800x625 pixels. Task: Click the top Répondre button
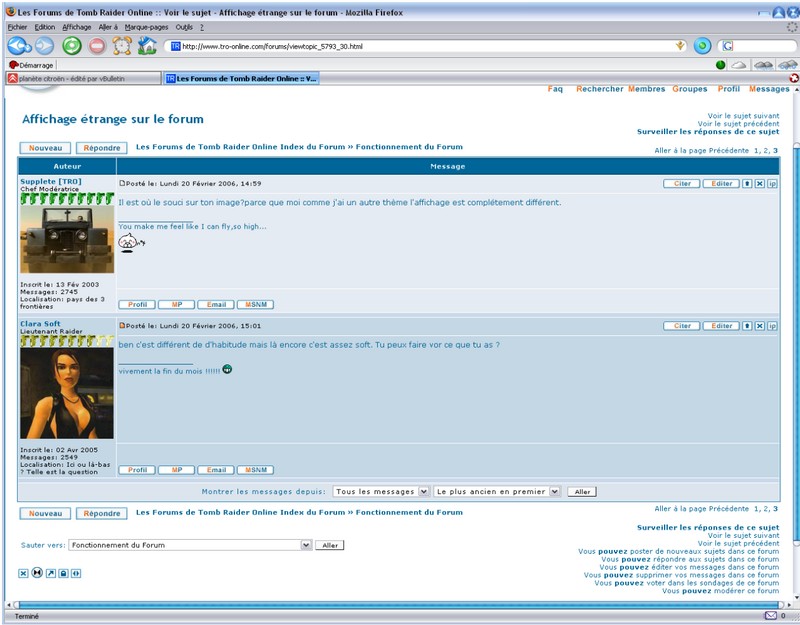click(x=102, y=148)
